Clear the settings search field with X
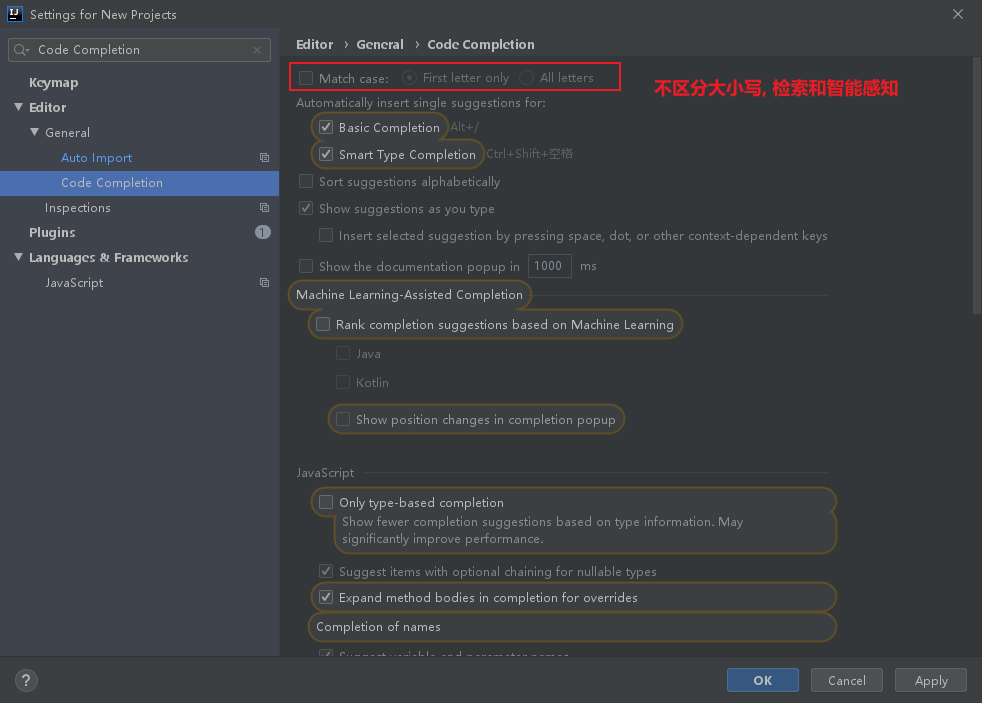The width and height of the screenshot is (982, 703). 257,49
